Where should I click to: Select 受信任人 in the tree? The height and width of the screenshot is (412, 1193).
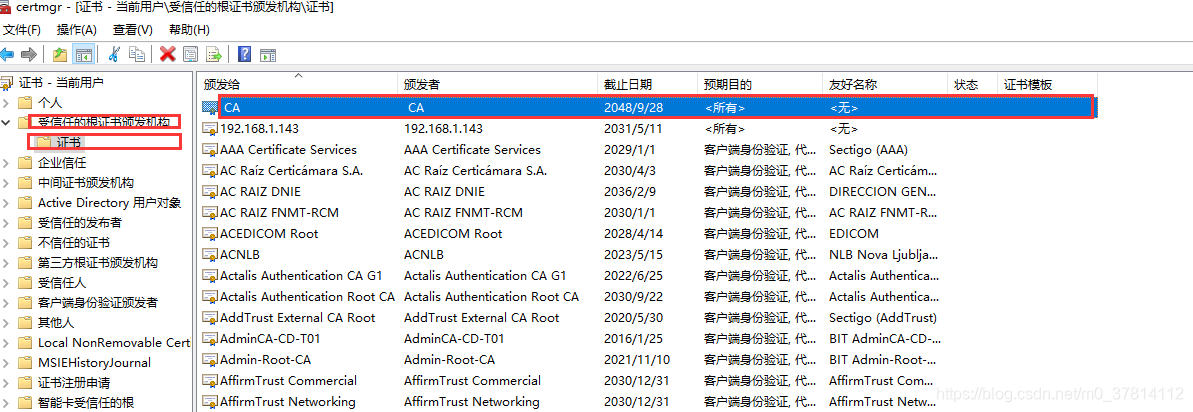pyautogui.click(x=62, y=283)
